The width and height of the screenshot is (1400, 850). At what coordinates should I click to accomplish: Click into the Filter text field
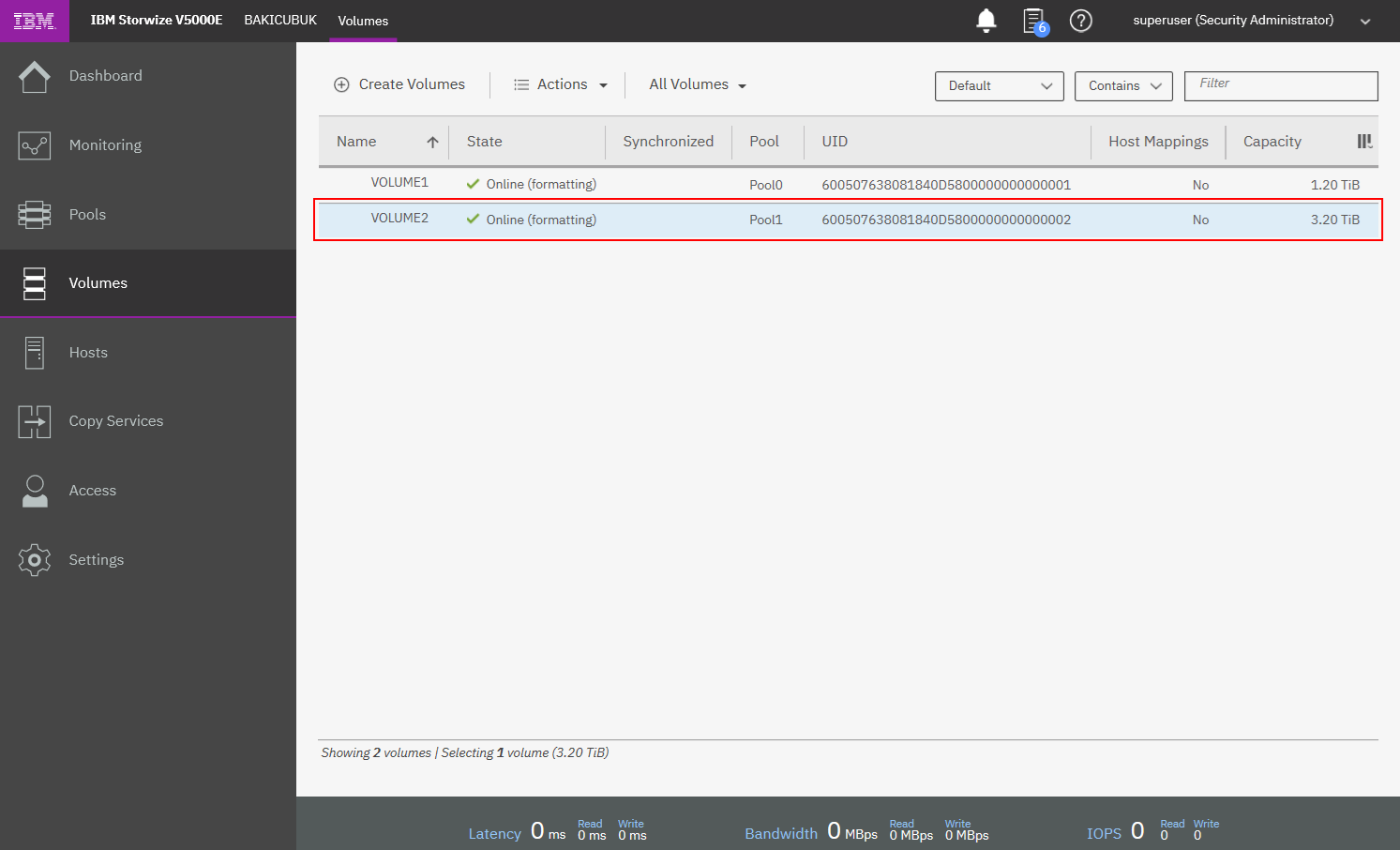pyautogui.click(x=1280, y=85)
